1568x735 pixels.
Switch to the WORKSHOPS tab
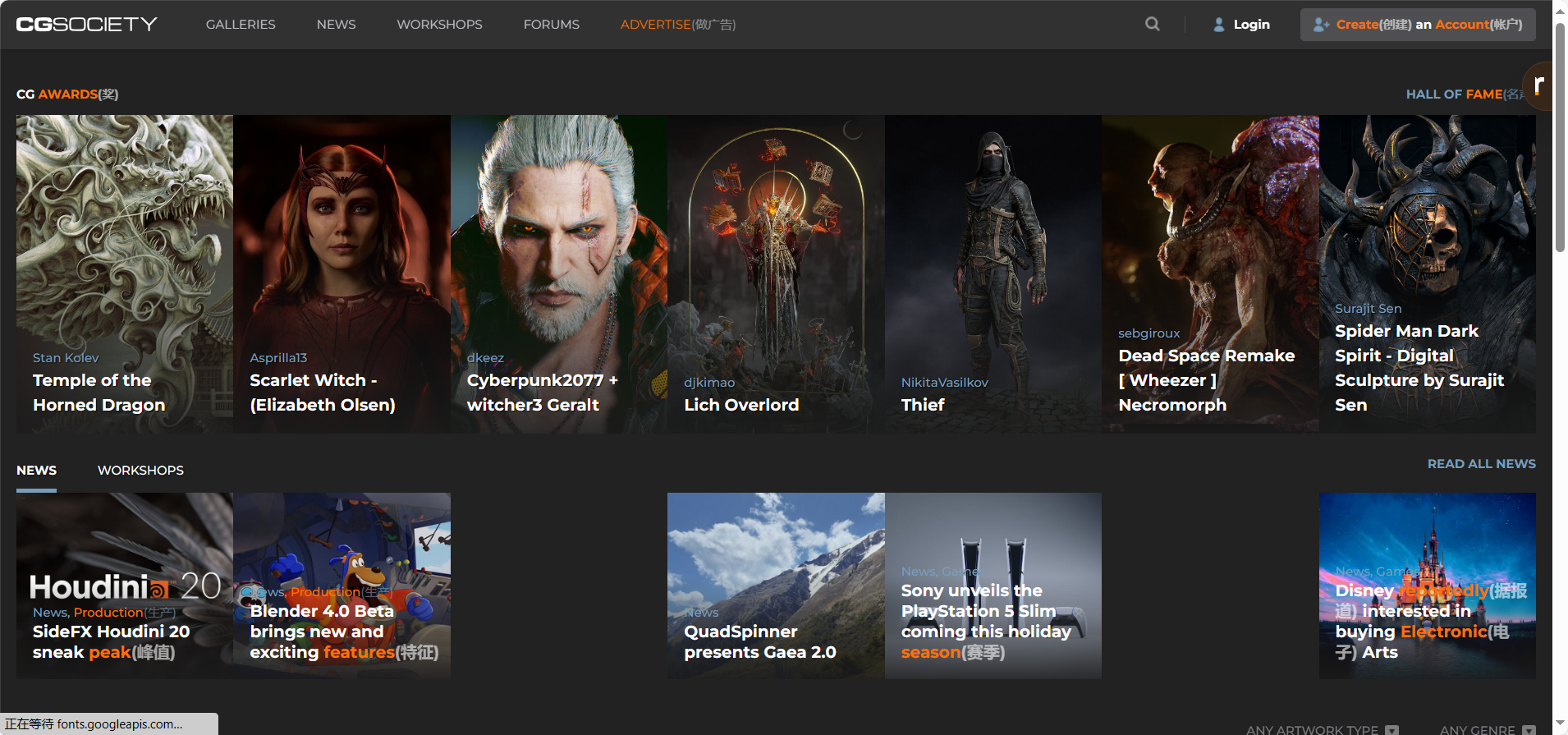(140, 471)
